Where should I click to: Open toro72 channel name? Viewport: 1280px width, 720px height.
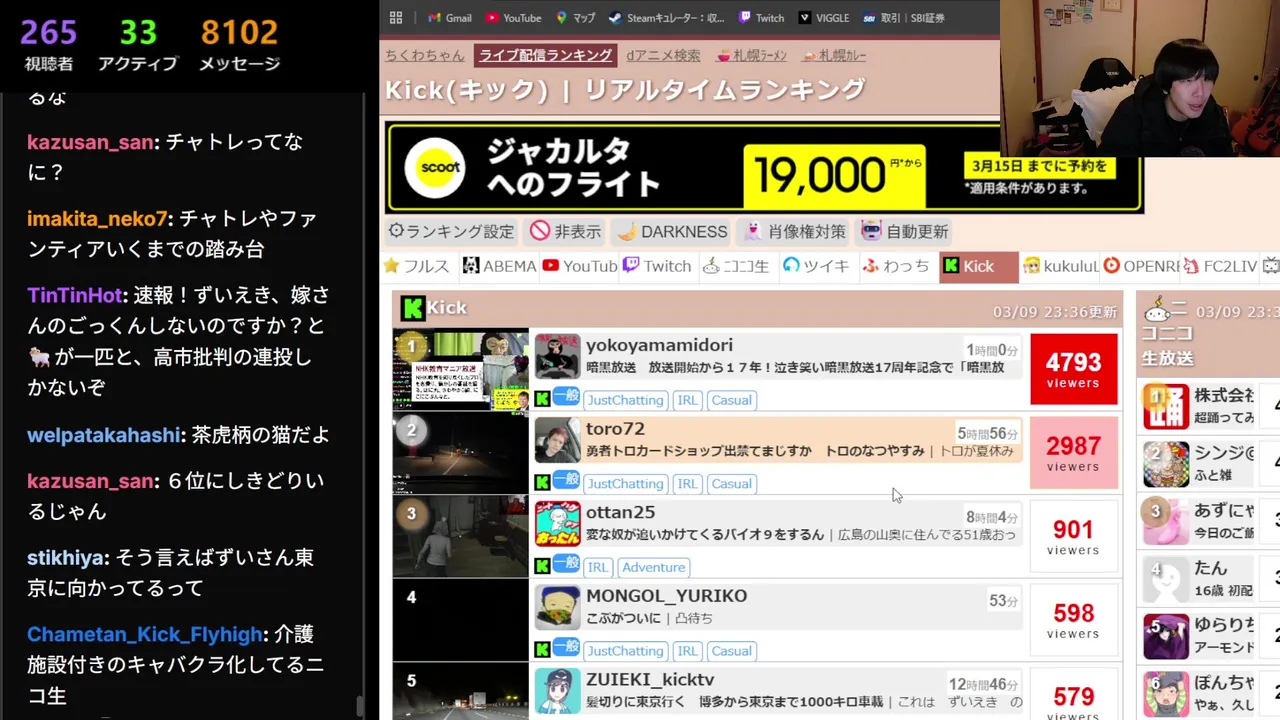click(615, 429)
